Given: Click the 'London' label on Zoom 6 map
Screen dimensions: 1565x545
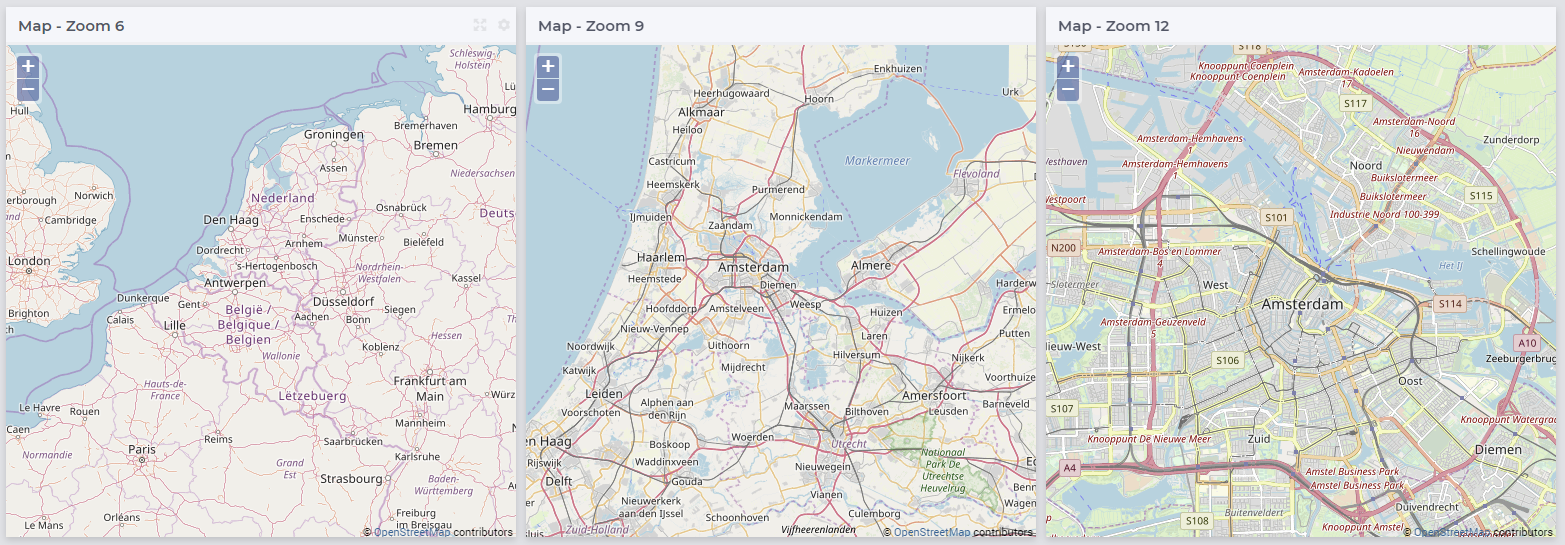Looking at the screenshot, I should coord(29,261).
